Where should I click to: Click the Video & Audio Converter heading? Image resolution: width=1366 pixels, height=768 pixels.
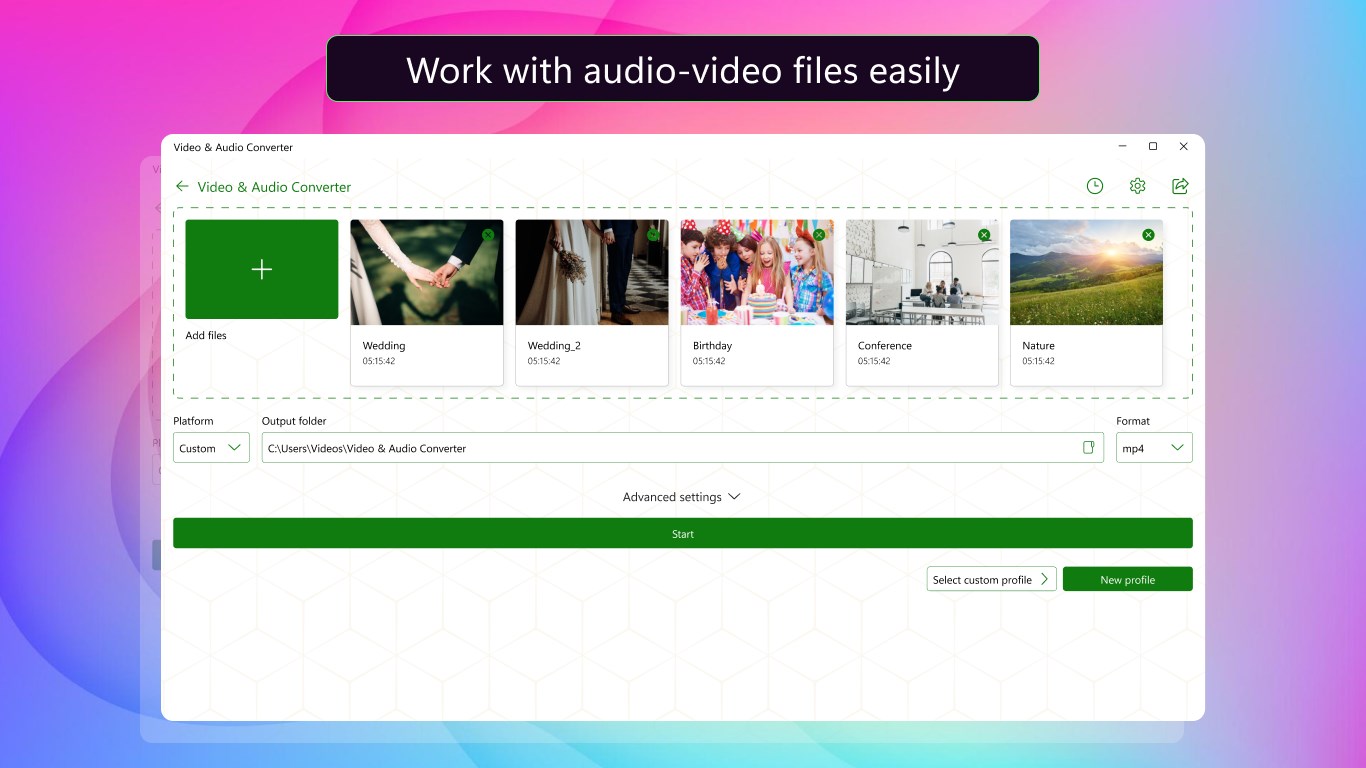coord(274,187)
